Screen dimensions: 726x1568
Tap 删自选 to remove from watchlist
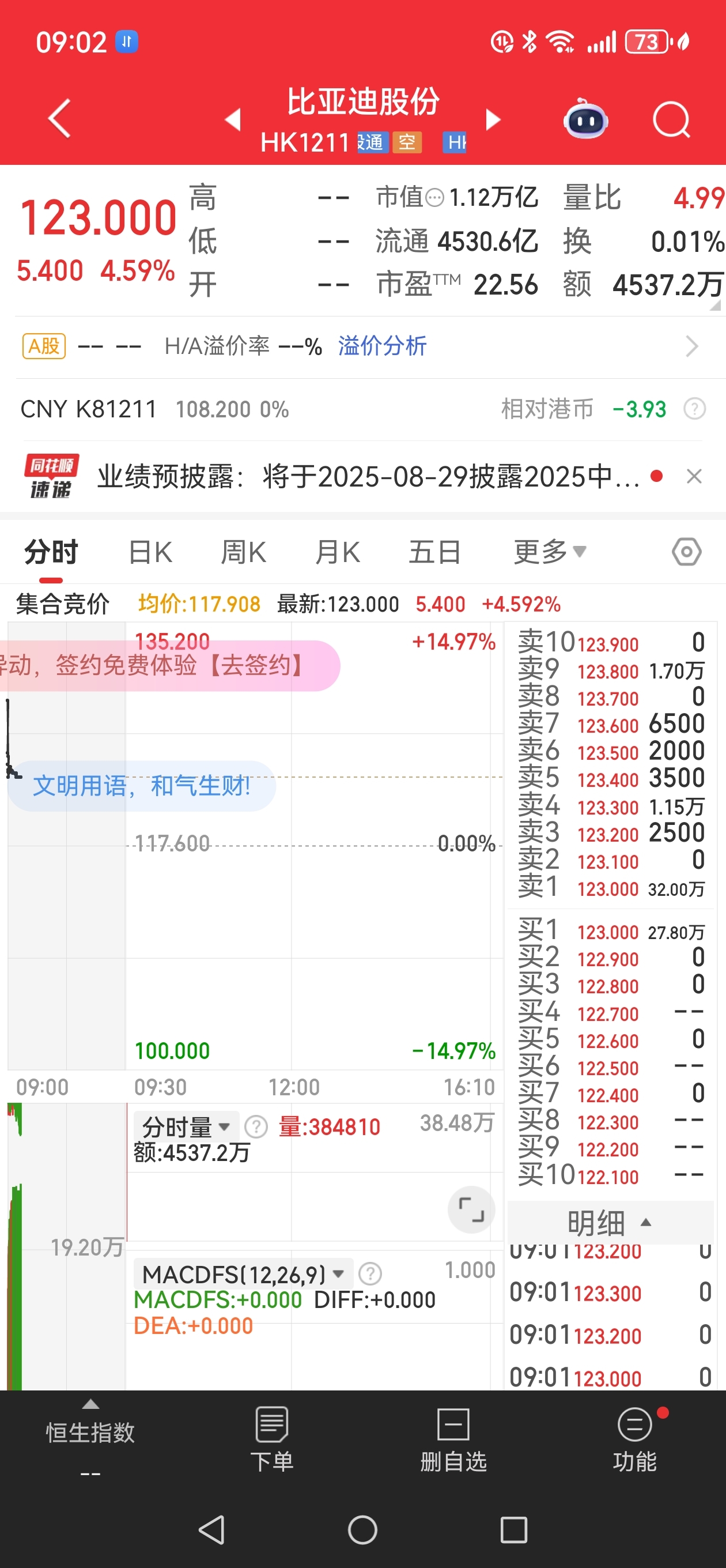[453, 1440]
